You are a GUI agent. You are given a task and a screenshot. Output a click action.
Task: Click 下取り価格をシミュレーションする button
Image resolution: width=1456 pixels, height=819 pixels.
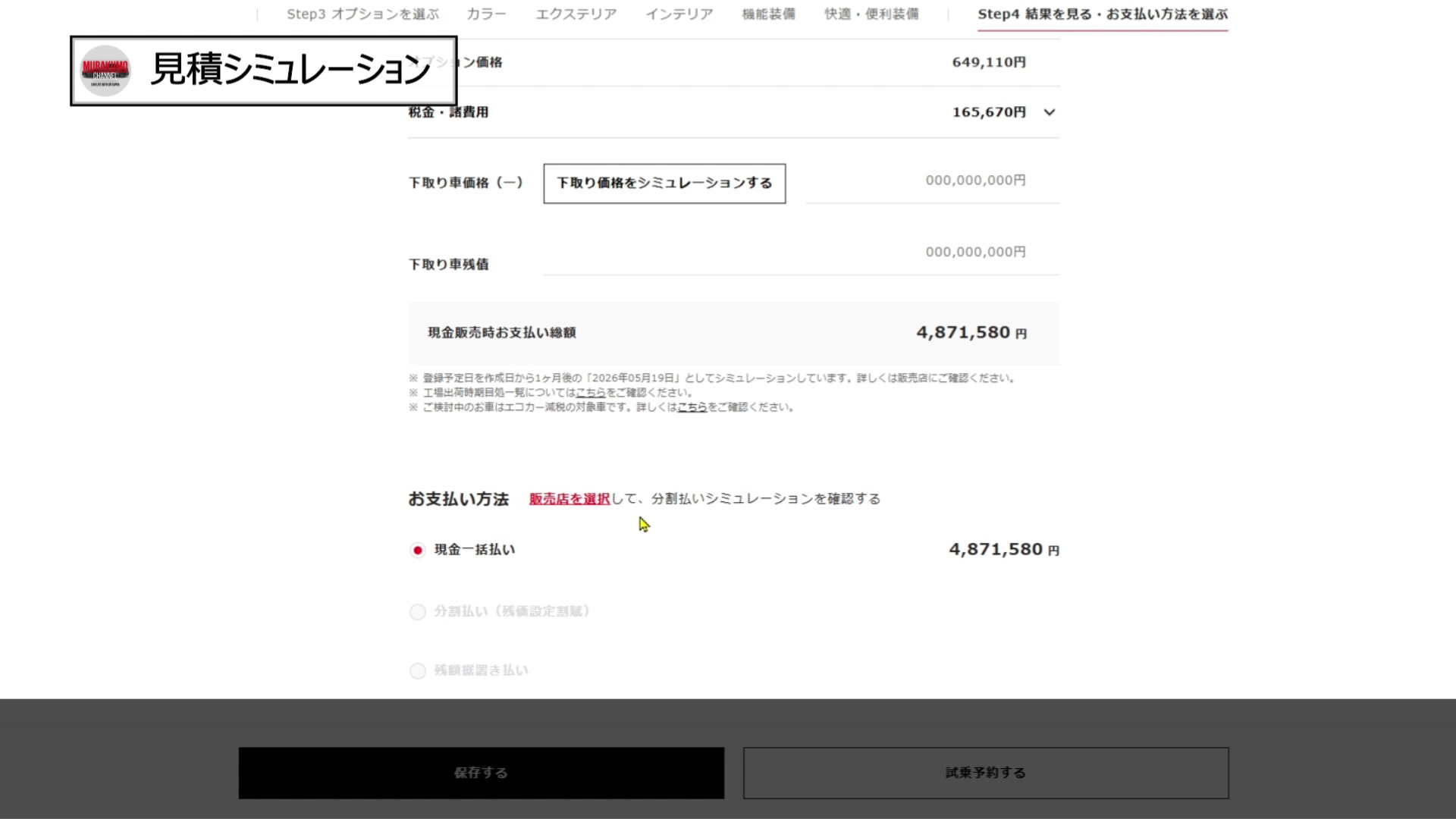tap(664, 184)
